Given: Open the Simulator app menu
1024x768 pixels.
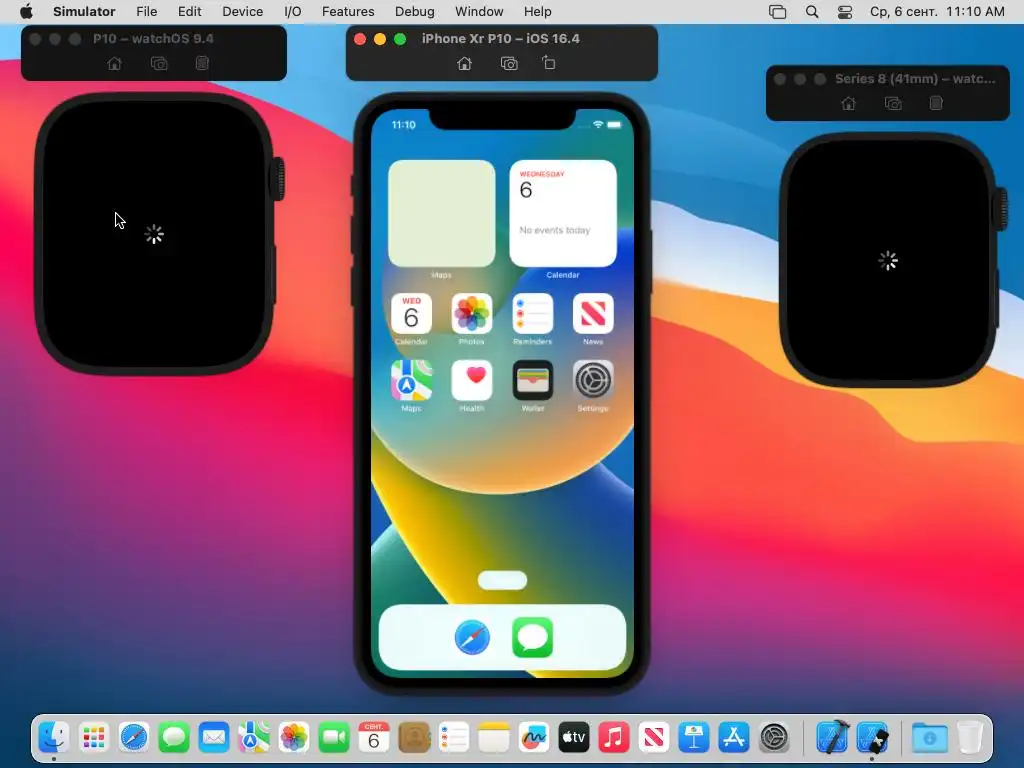Looking at the screenshot, I should click(x=84, y=12).
